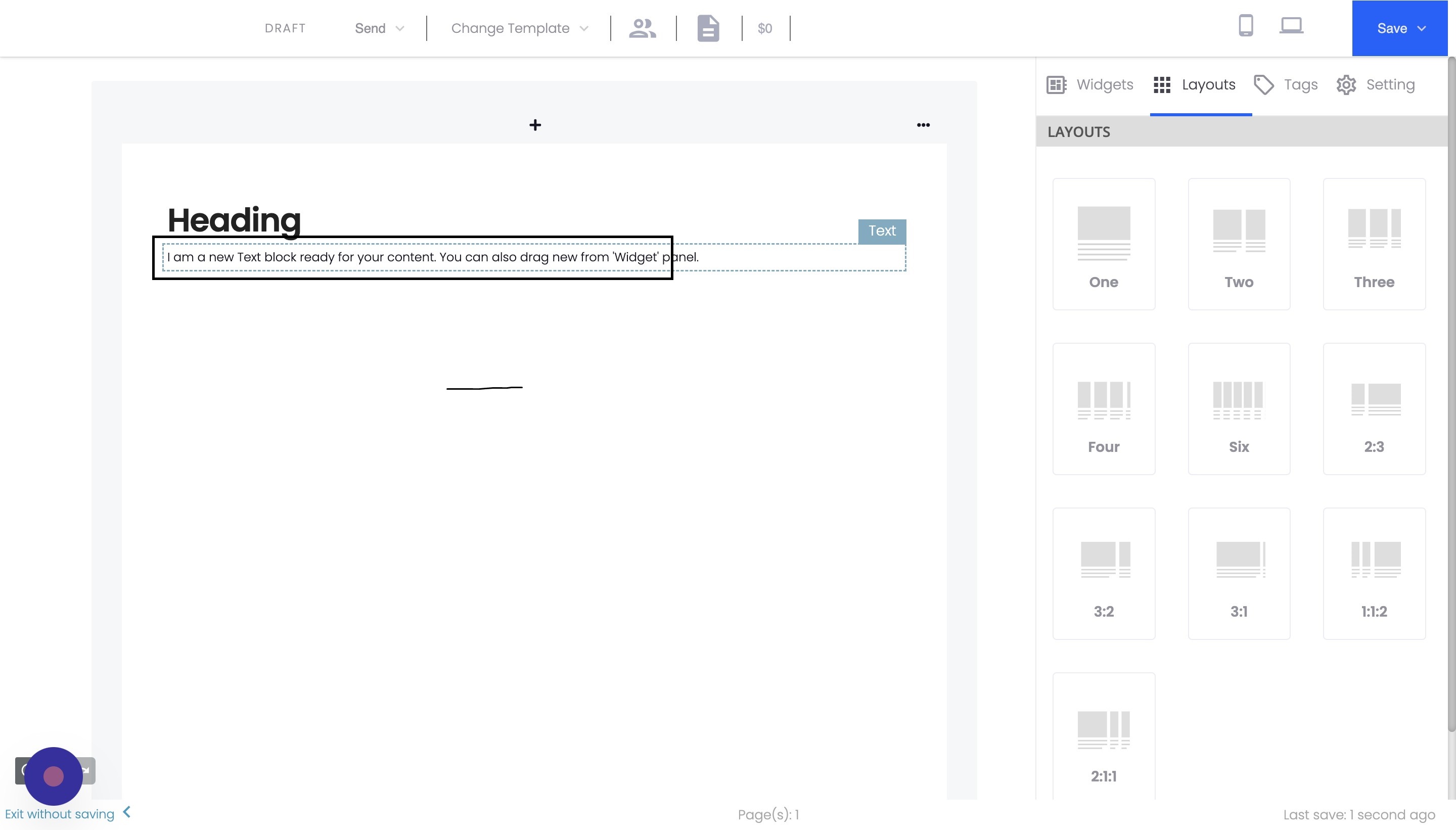The image size is (1456, 830).
Task: Click the document file icon
Action: tap(708, 28)
